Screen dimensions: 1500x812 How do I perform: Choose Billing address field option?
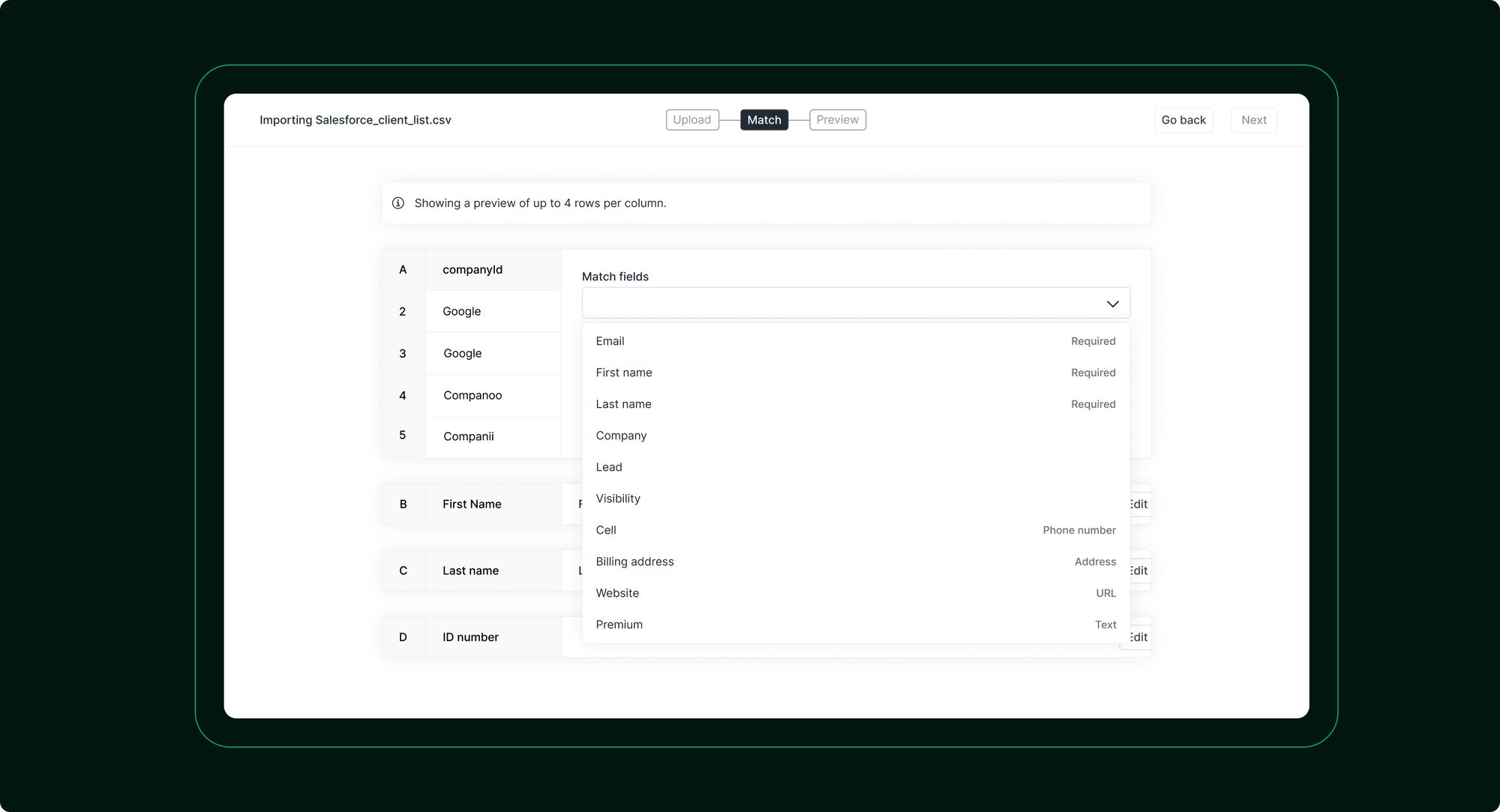point(634,562)
